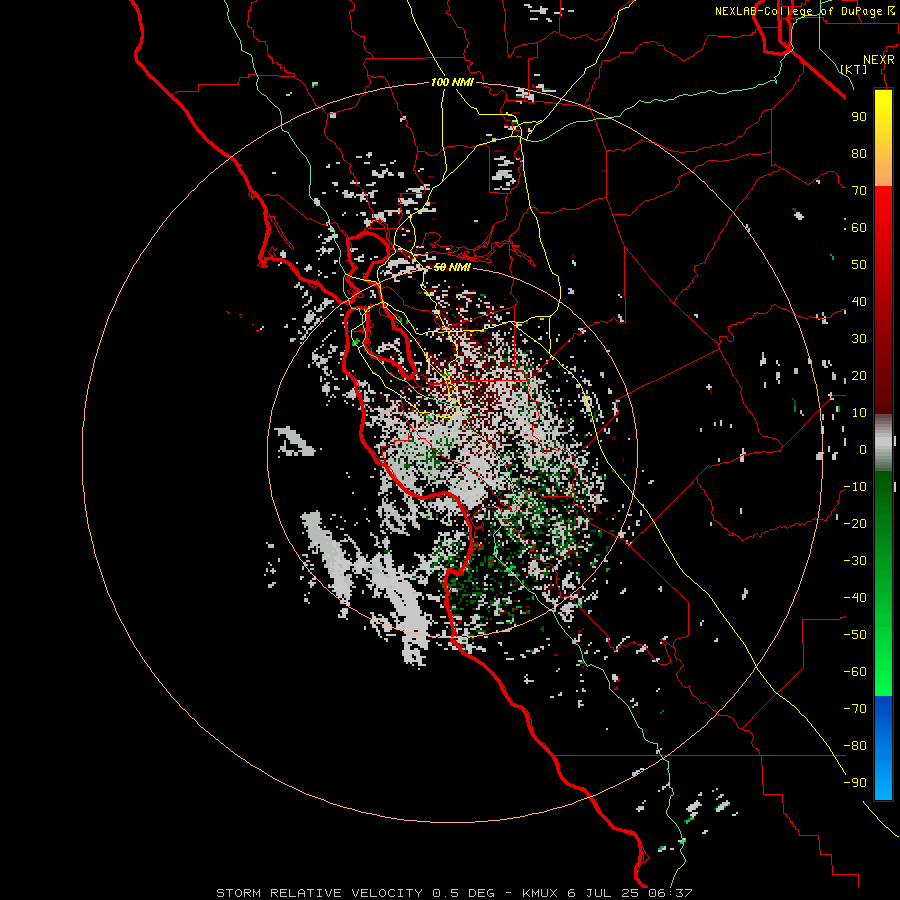Click the 90 value on the color scale
This screenshot has height=900, width=900.
859,117
